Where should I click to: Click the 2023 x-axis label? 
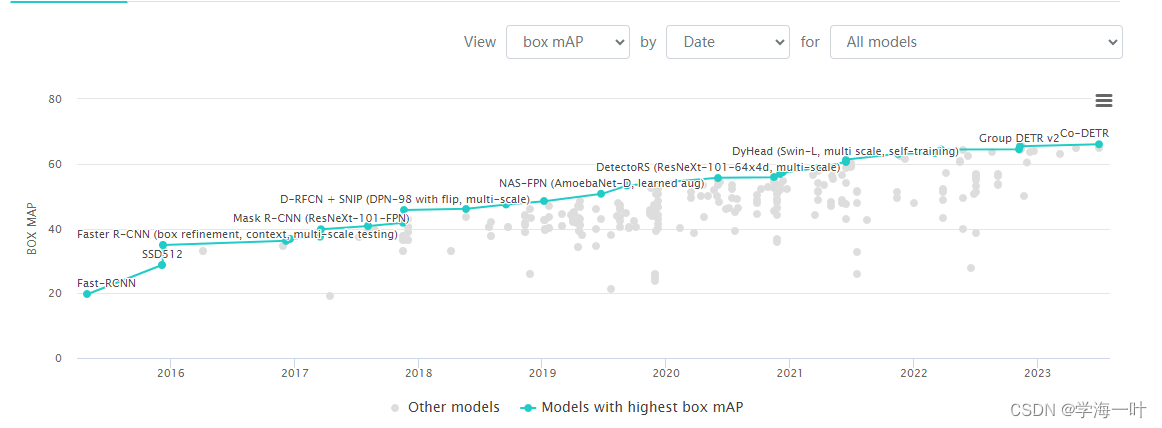click(1037, 373)
